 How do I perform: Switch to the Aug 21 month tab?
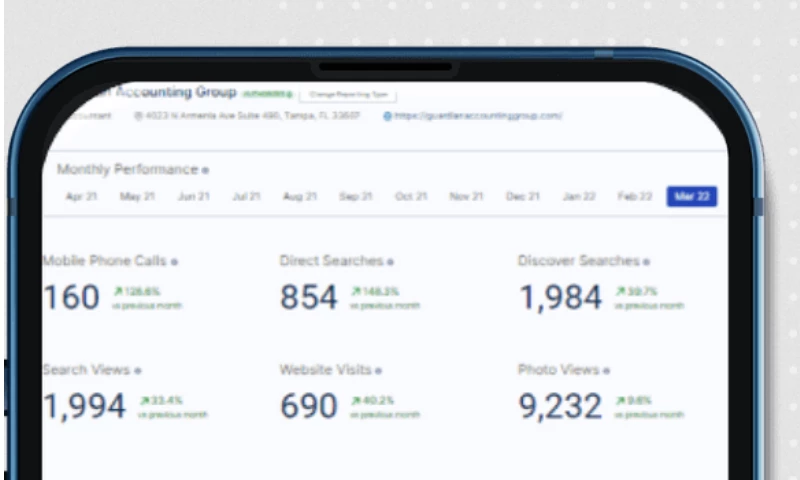point(299,197)
